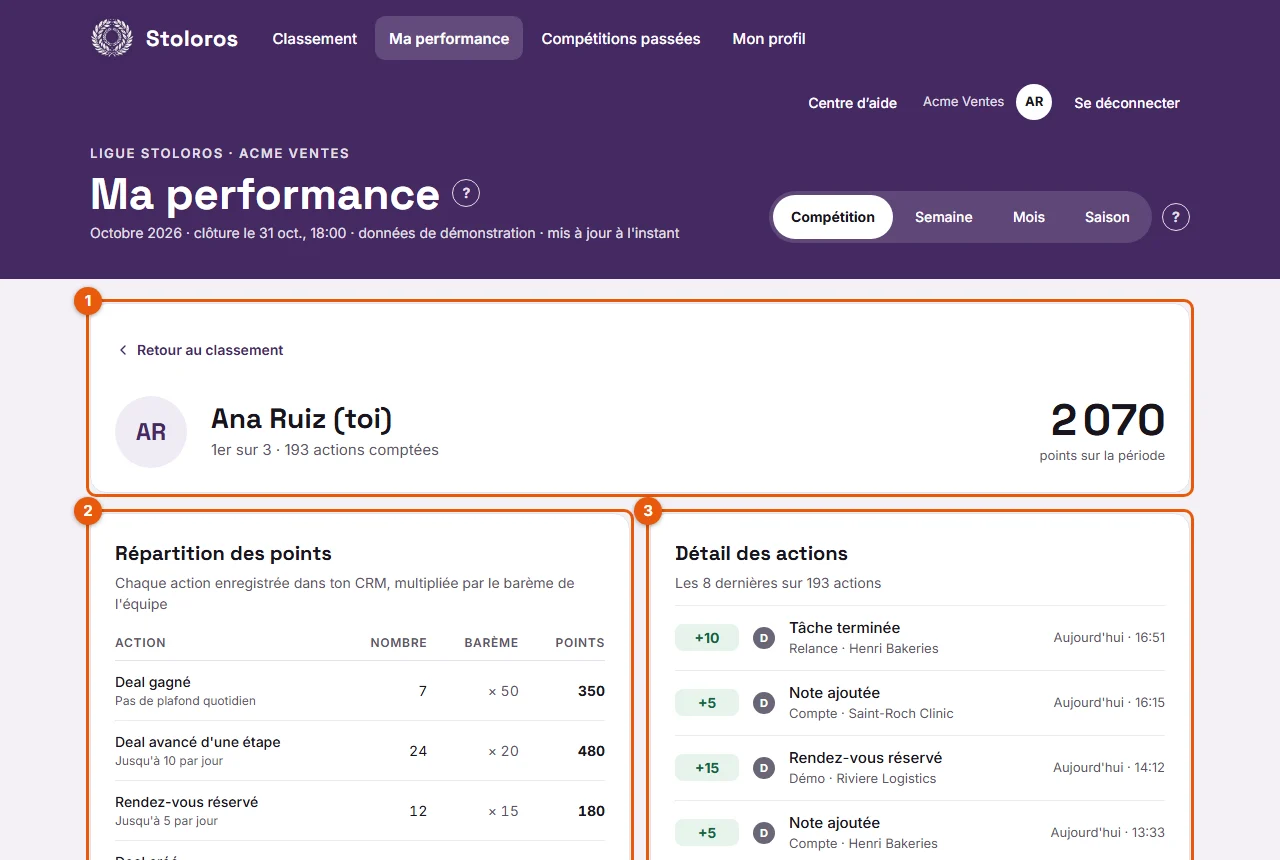Go to Compétitions passées

[621, 38]
